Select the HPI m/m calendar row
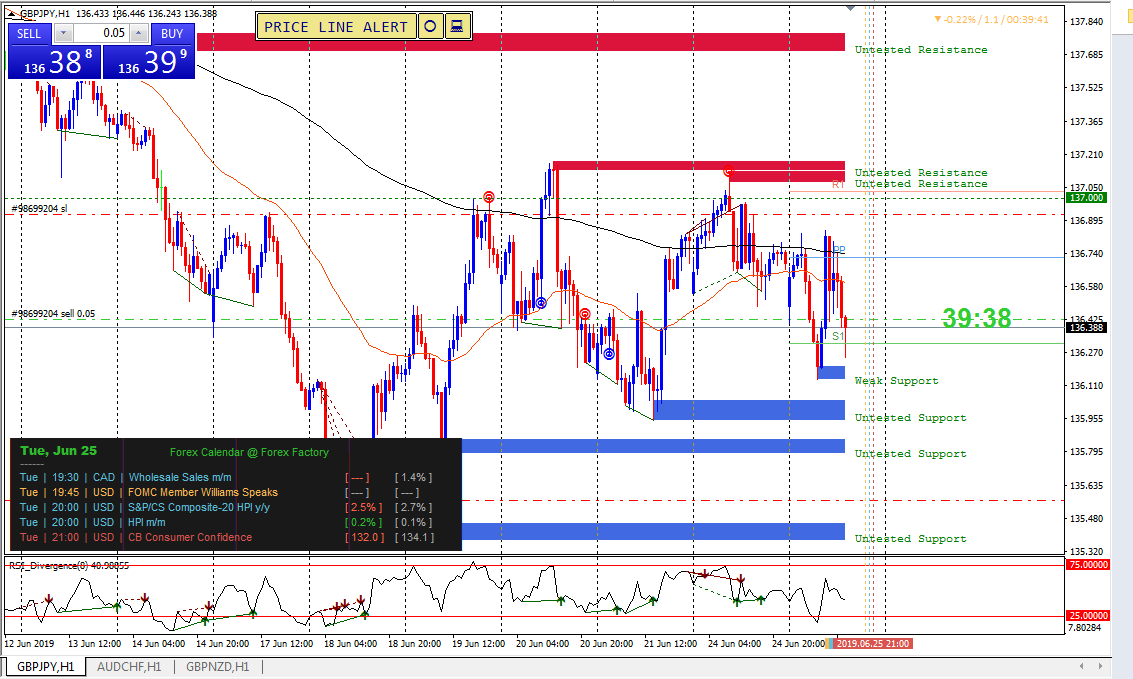Image resolution: width=1133 pixels, height=679 pixels. pos(227,522)
